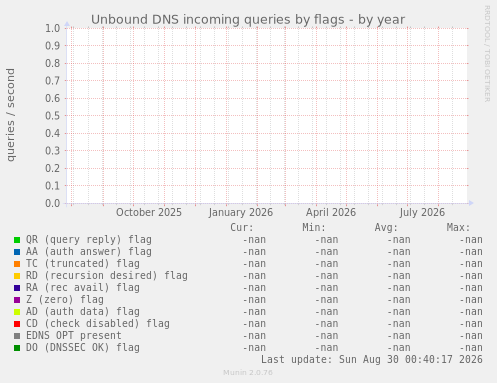The width and height of the screenshot is (497, 383).
Task: Click the Last update timestamp text
Action: point(372,360)
